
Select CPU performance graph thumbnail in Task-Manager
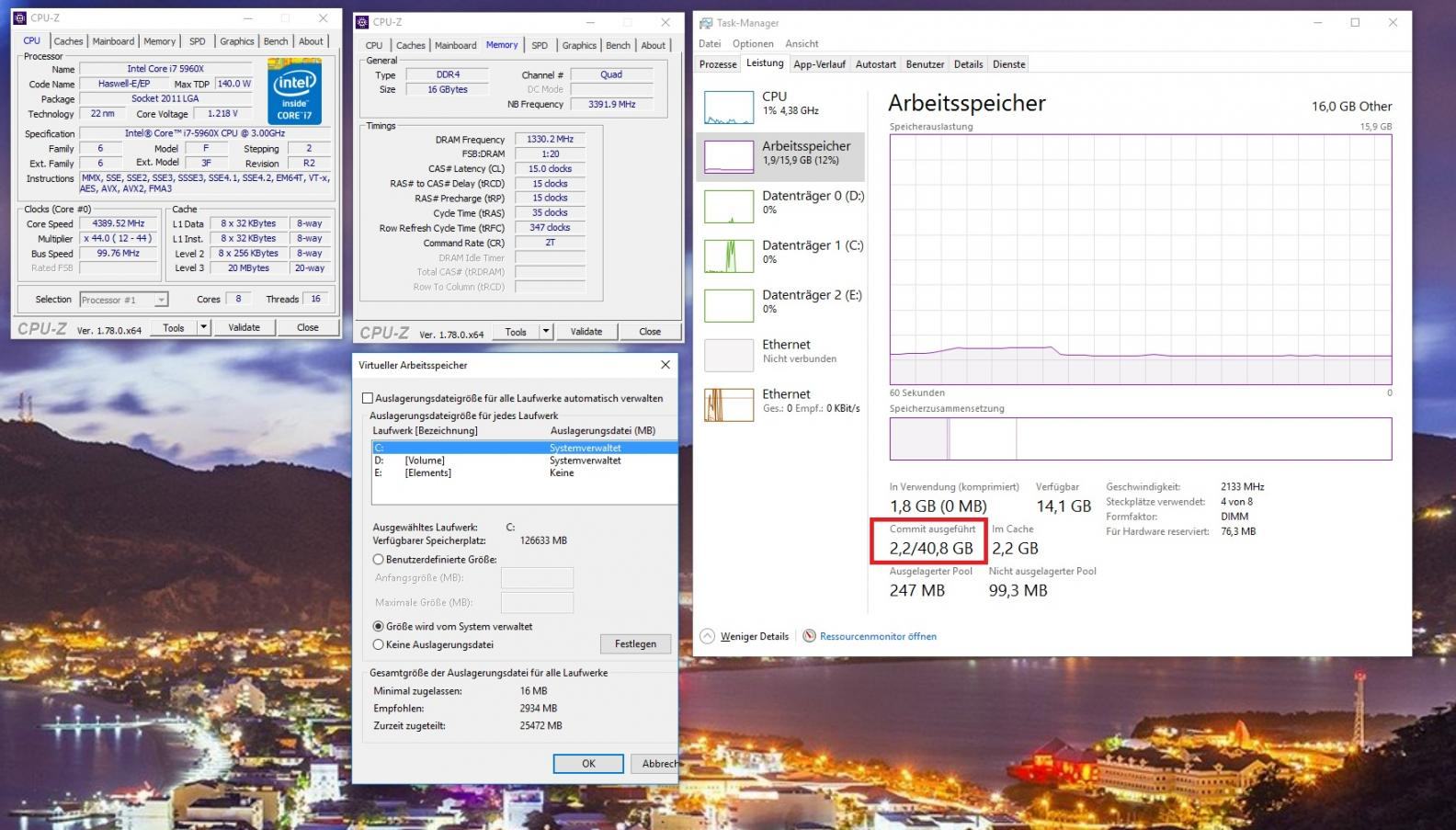pos(729,107)
